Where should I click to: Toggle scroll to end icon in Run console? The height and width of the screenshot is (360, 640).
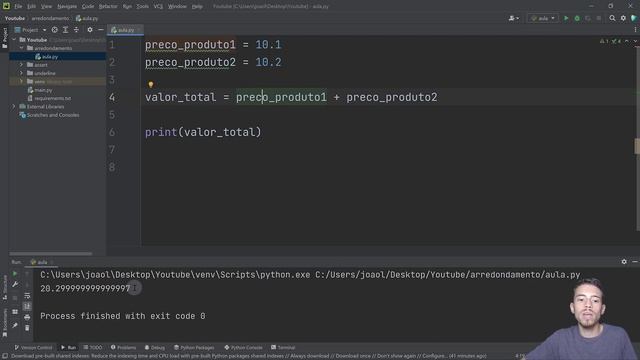coord(27,306)
